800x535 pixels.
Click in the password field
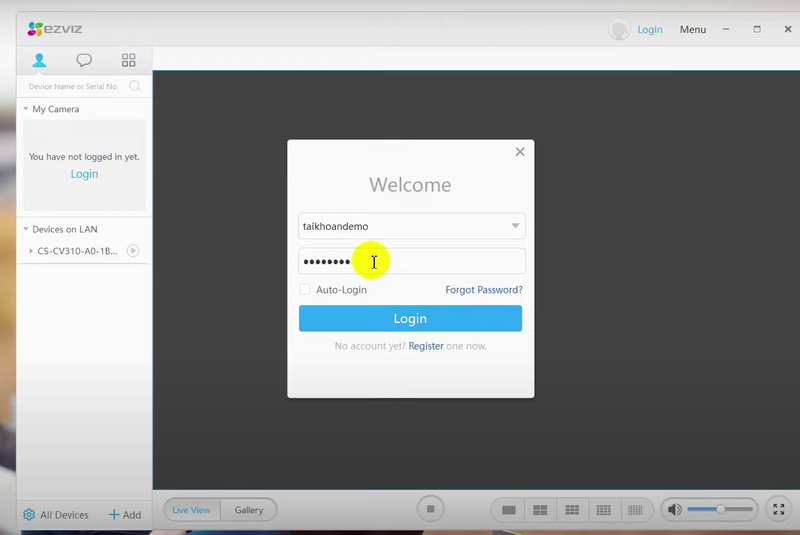(412, 261)
